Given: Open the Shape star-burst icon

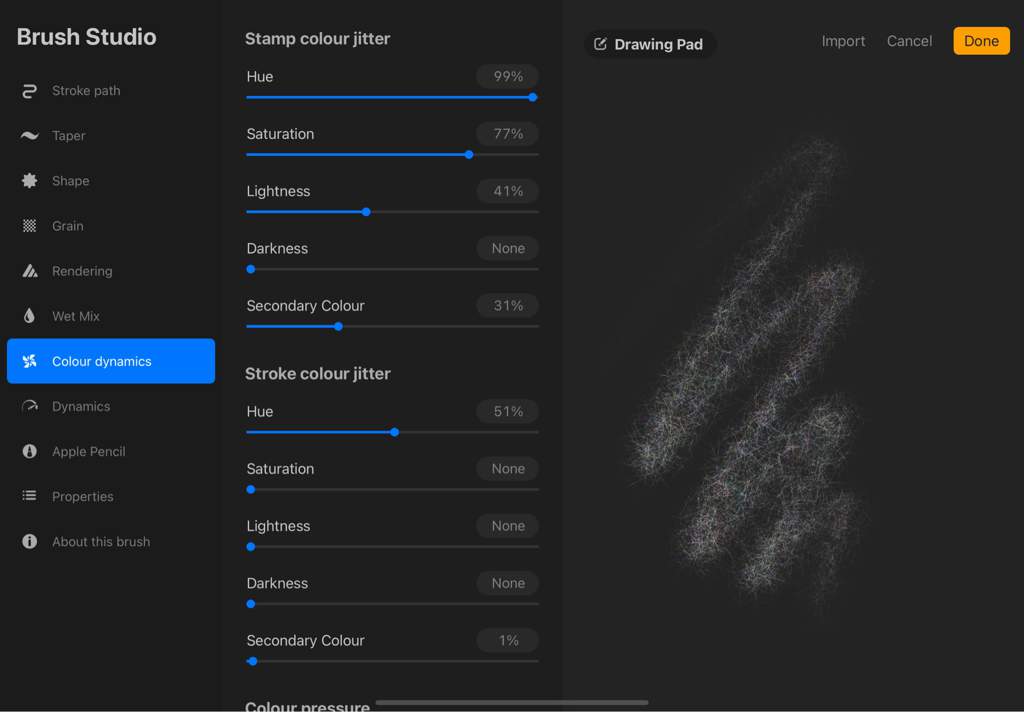Looking at the screenshot, I should [29, 181].
